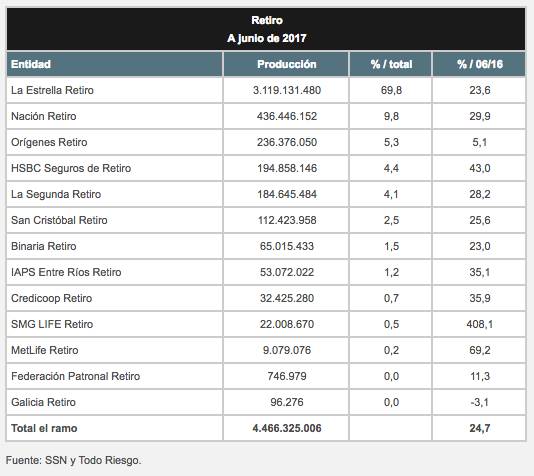534x476 pixels.
Task: Select production value 32.425.280
Action: (x=287, y=298)
